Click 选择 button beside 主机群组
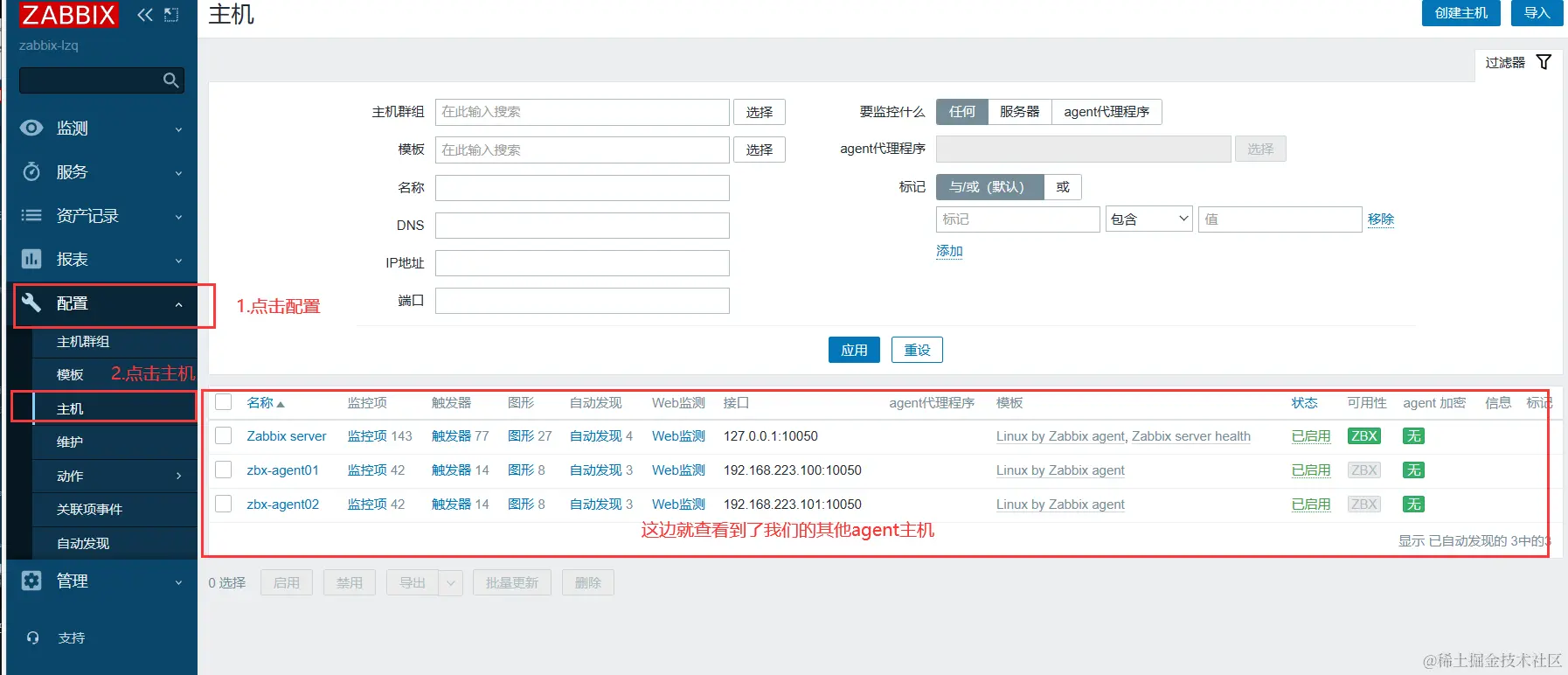 tap(760, 112)
